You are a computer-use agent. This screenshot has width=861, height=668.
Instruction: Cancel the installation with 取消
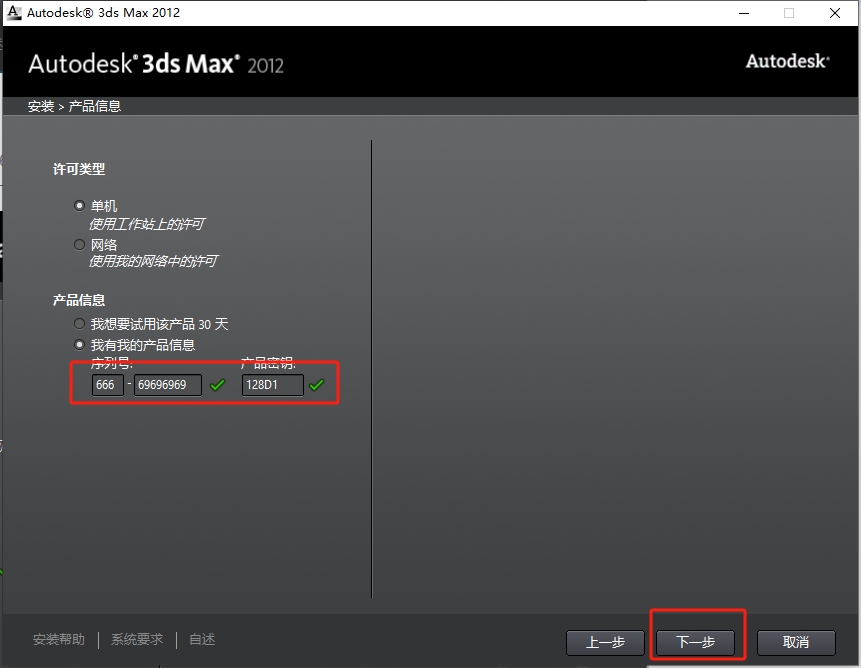point(795,642)
